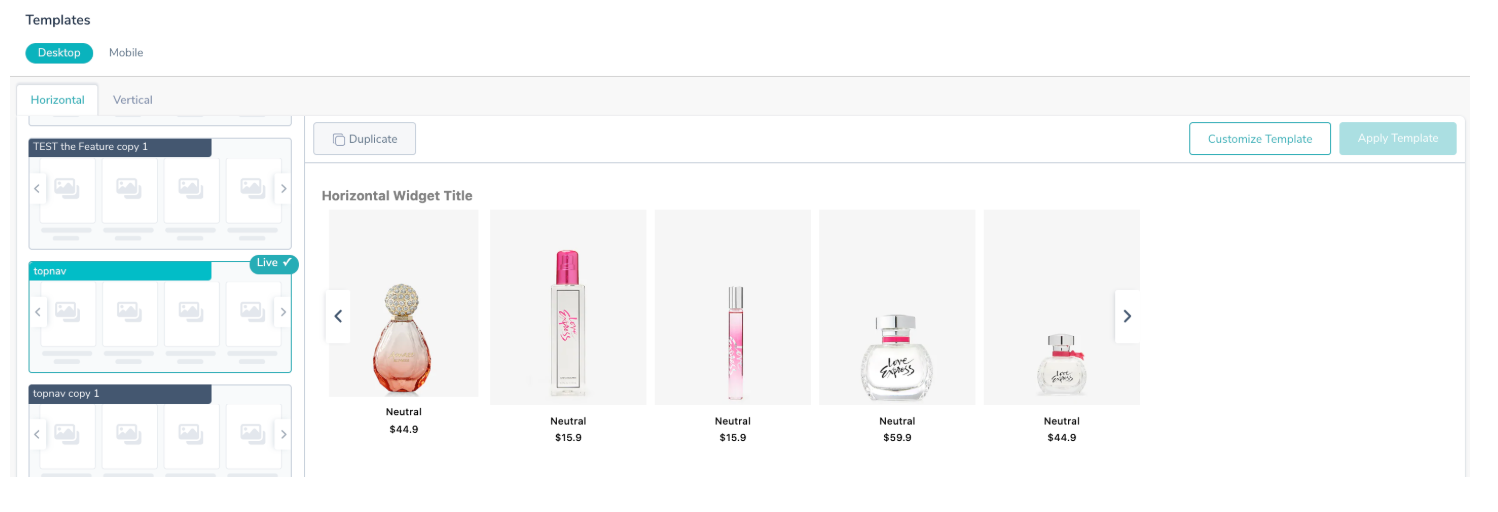
Task: Click the $59.9 Love Express perfume product
Action: [897, 327]
